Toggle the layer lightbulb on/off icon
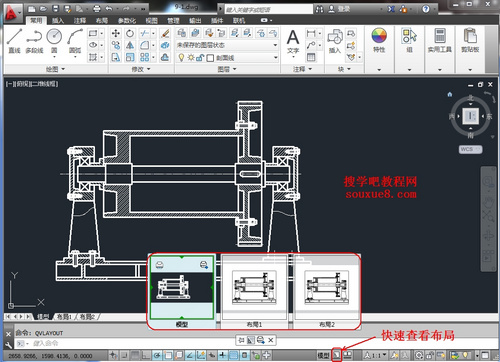The width and height of the screenshot is (500, 362). tap(181, 58)
